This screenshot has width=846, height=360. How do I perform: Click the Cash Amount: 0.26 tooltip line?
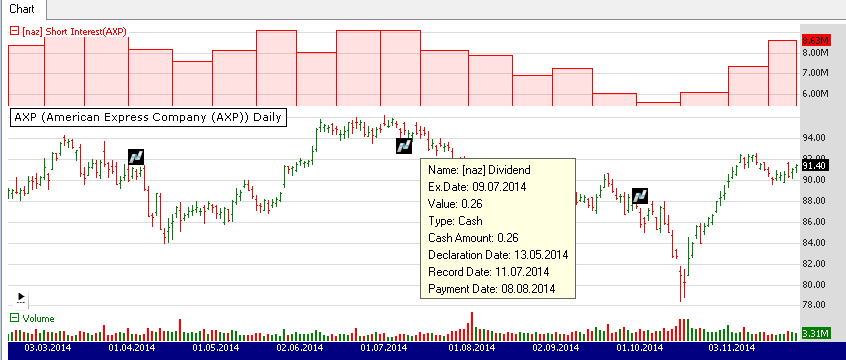tap(473, 238)
